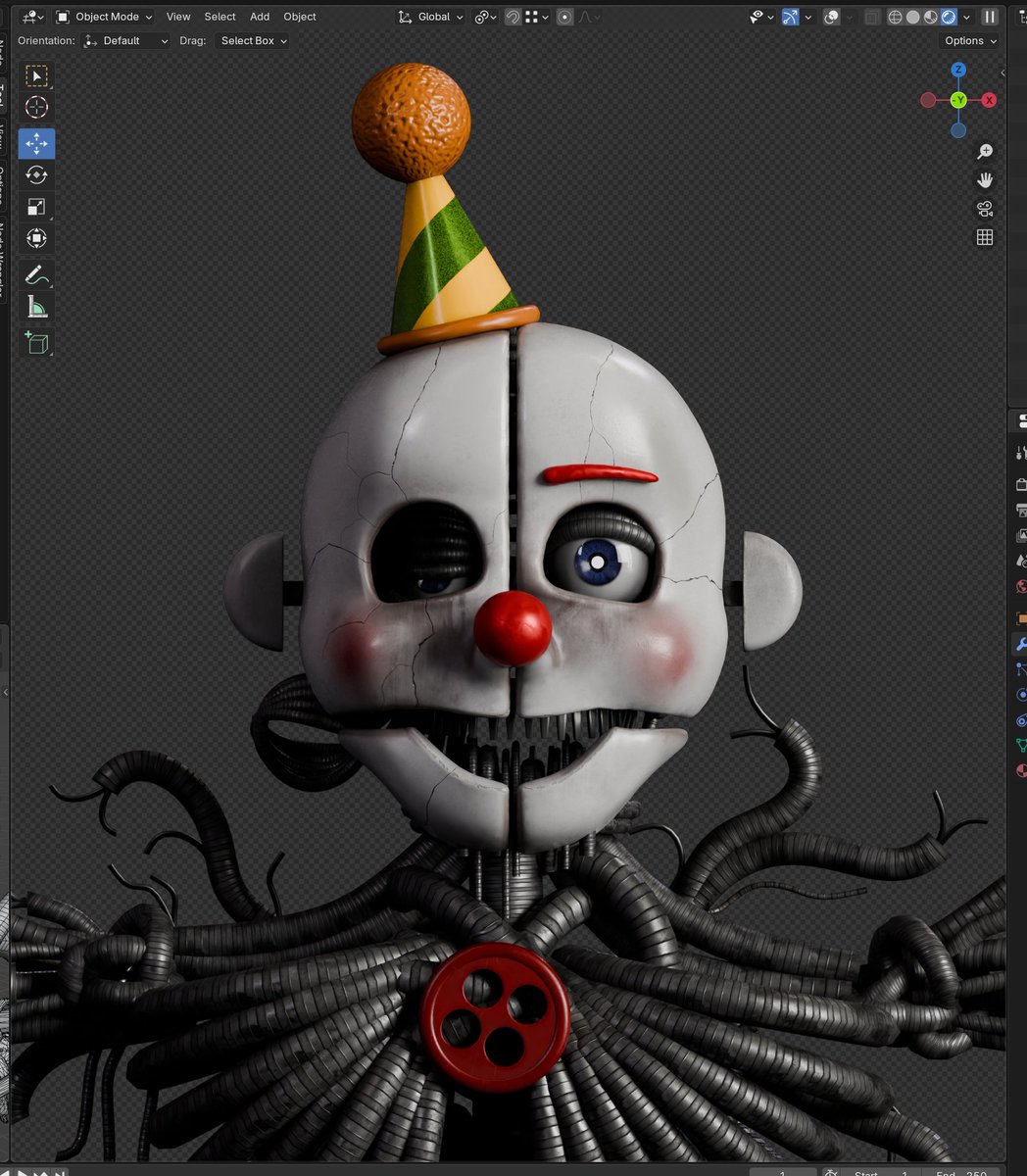Open object visibility and selectability dropdown
Viewport: 1027px width, 1176px height.
[761, 17]
